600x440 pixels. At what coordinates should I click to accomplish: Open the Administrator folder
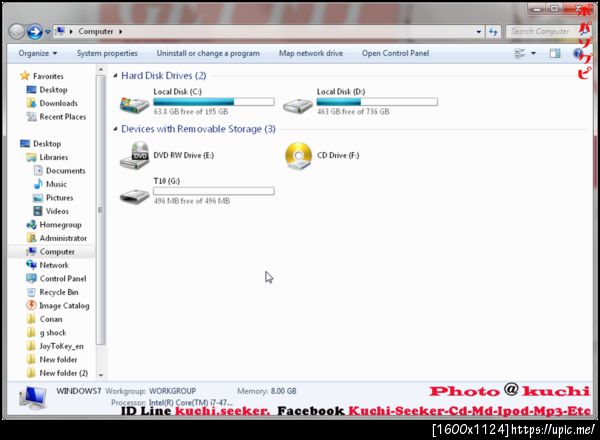[56, 238]
